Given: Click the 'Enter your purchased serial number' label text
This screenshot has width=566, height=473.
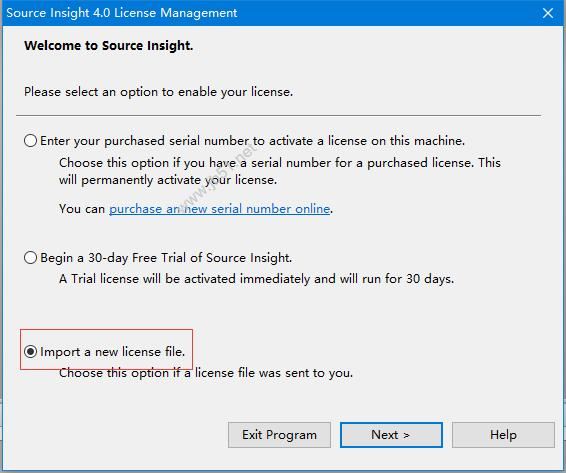Looking at the screenshot, I should [252, 141].
